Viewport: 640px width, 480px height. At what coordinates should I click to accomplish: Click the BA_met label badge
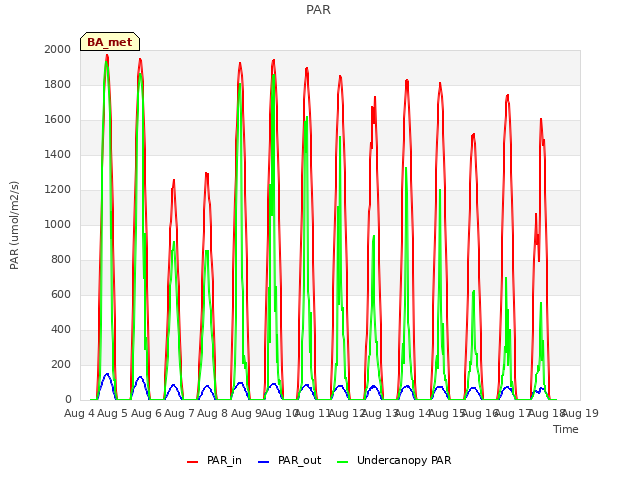pyautogui.click(x=110, y=42)
